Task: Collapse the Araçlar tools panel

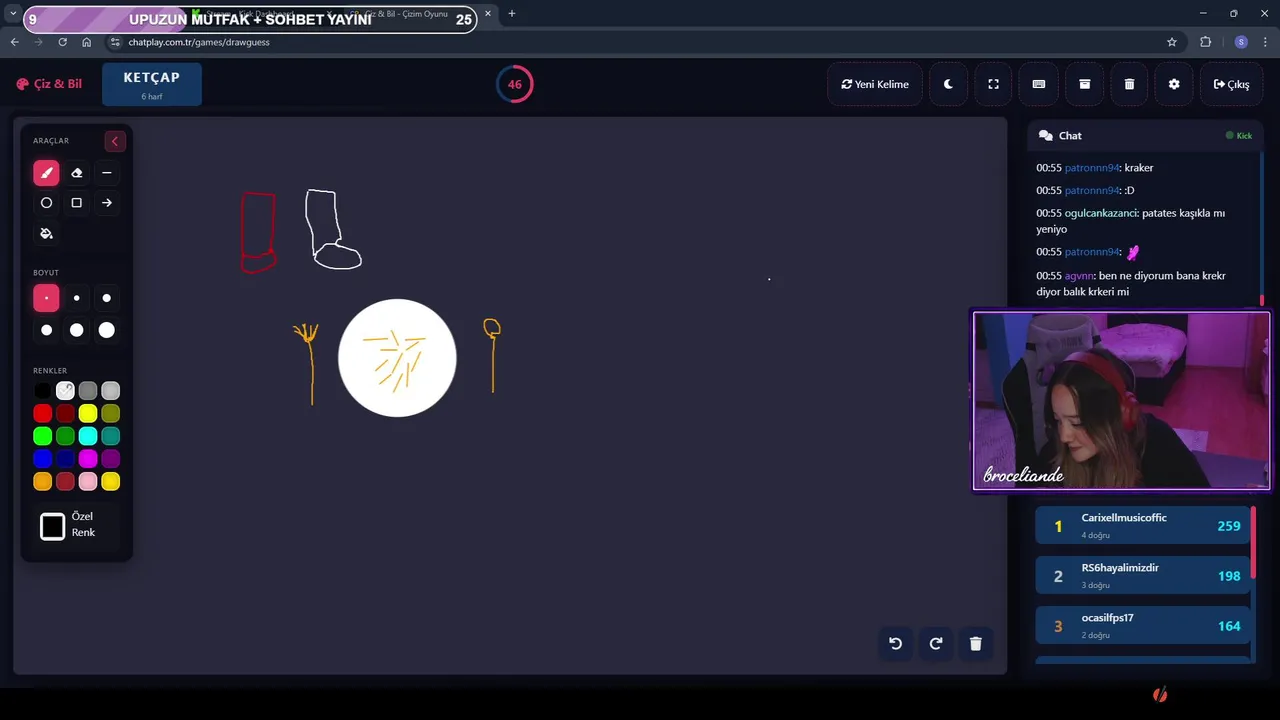Action: (x=114, y=141)
